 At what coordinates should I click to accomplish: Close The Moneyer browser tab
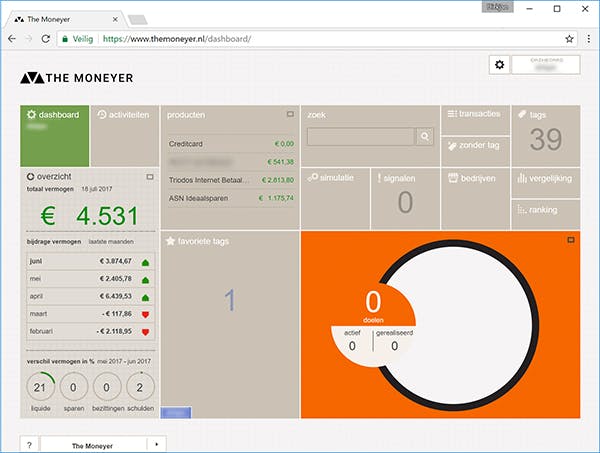115,19
